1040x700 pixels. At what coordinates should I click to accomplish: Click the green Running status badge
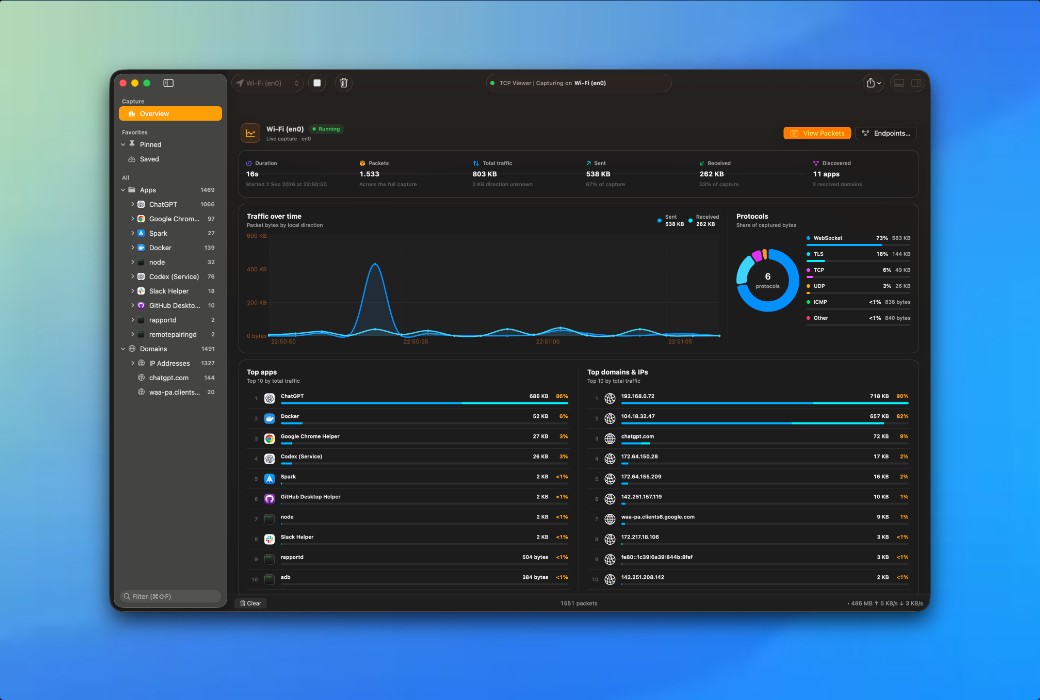click(326, 129)
